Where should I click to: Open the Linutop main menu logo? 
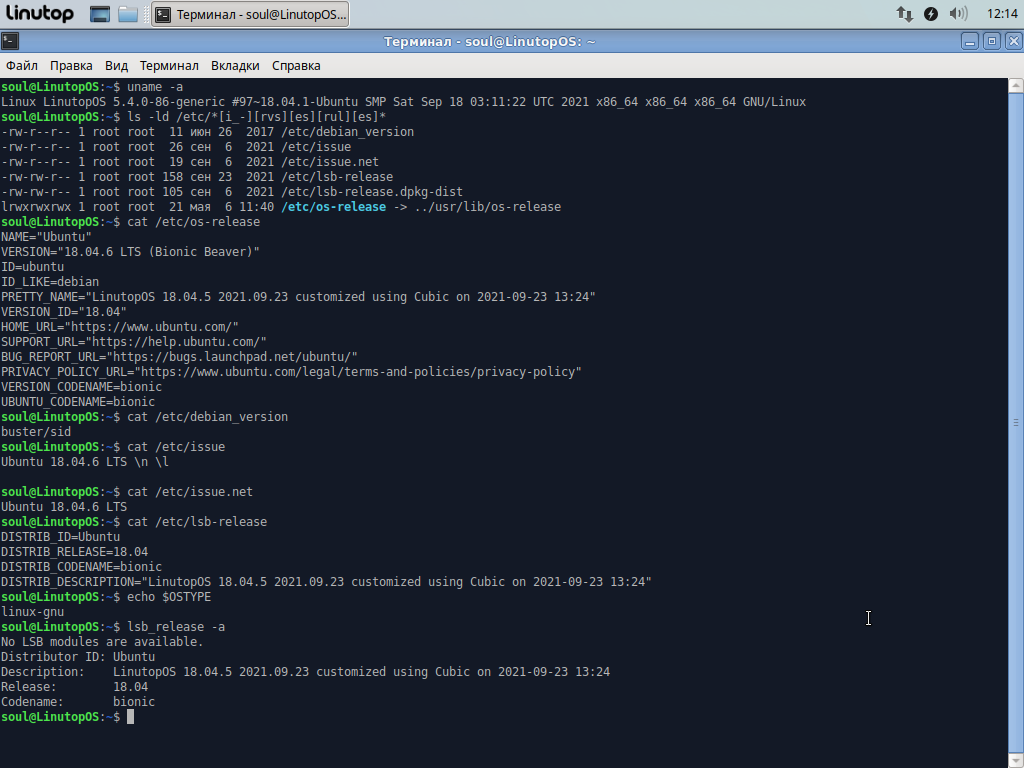point(40,14)
